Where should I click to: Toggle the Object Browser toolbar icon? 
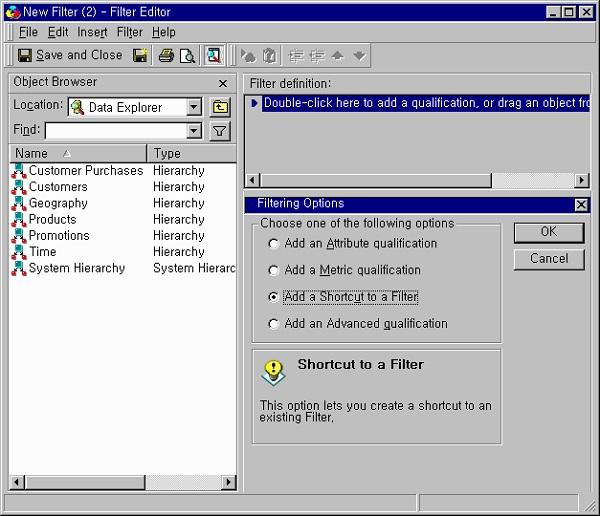pyautogui.click(x=214, y=56)
